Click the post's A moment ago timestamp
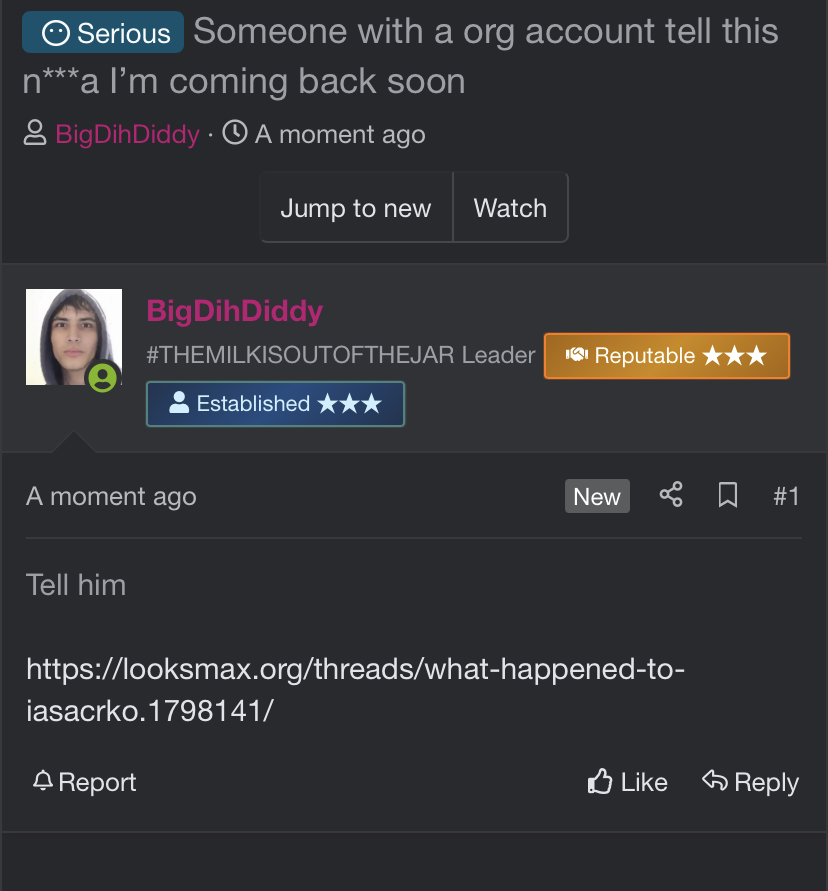Screen dimensions: 828x891 tap(111, 497)
